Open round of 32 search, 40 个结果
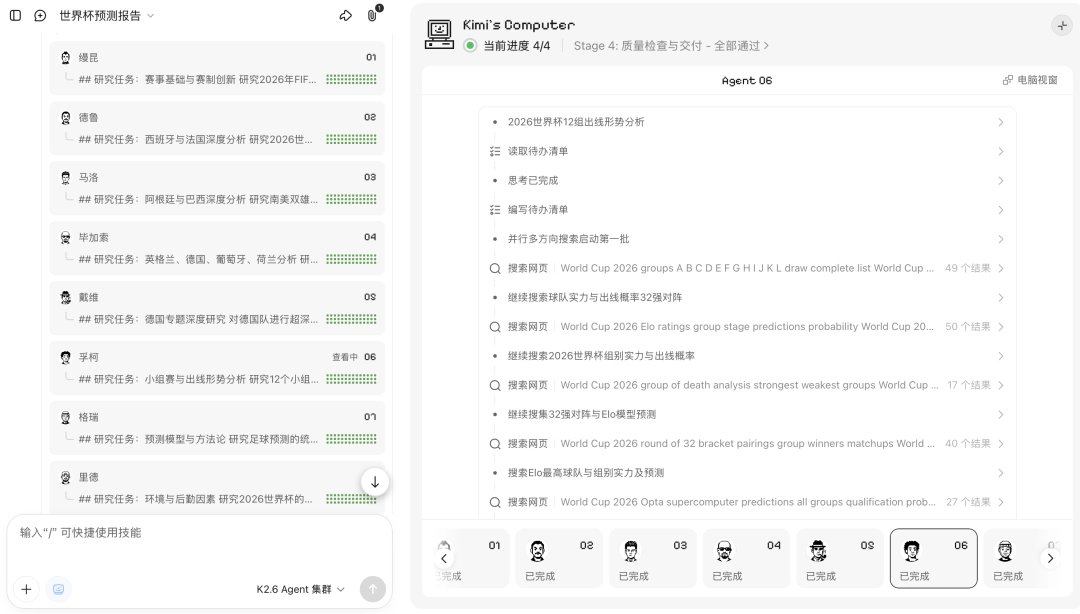 point(747,444)
